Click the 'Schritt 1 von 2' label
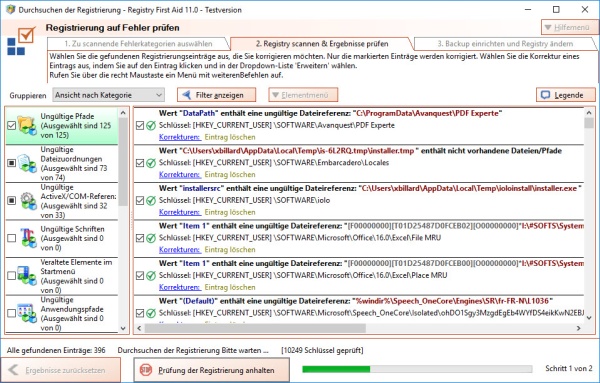Viewport: 600px width, 383px height. click(569, 368)
